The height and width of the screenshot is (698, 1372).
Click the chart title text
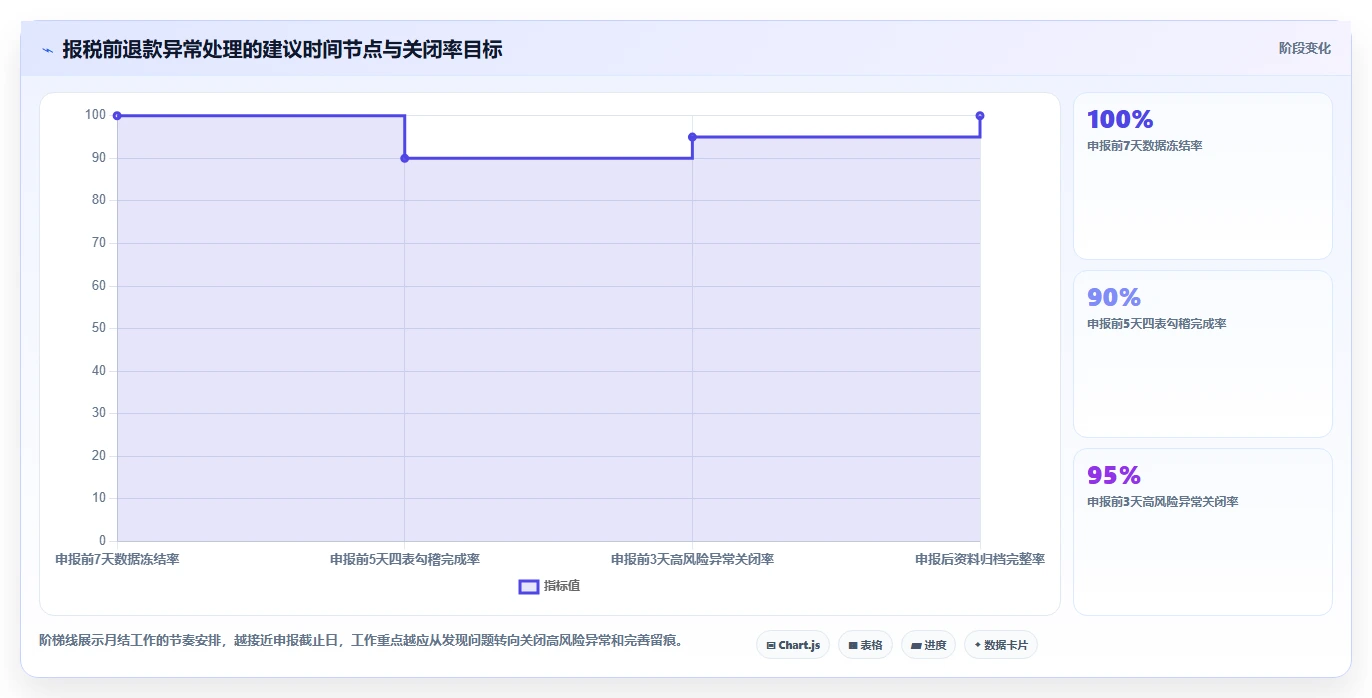282,49
